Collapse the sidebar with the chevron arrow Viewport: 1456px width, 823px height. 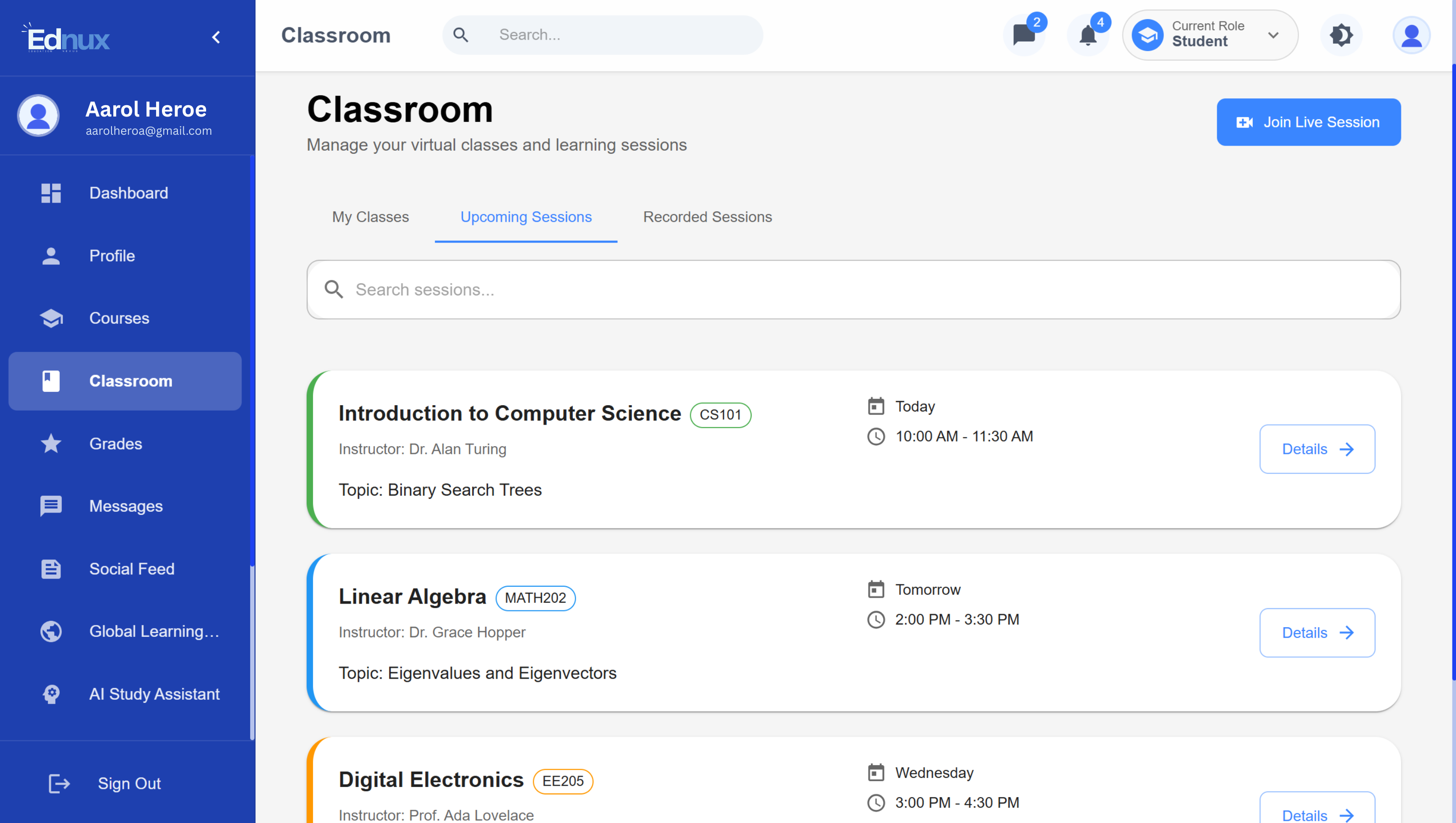[215, 37]
